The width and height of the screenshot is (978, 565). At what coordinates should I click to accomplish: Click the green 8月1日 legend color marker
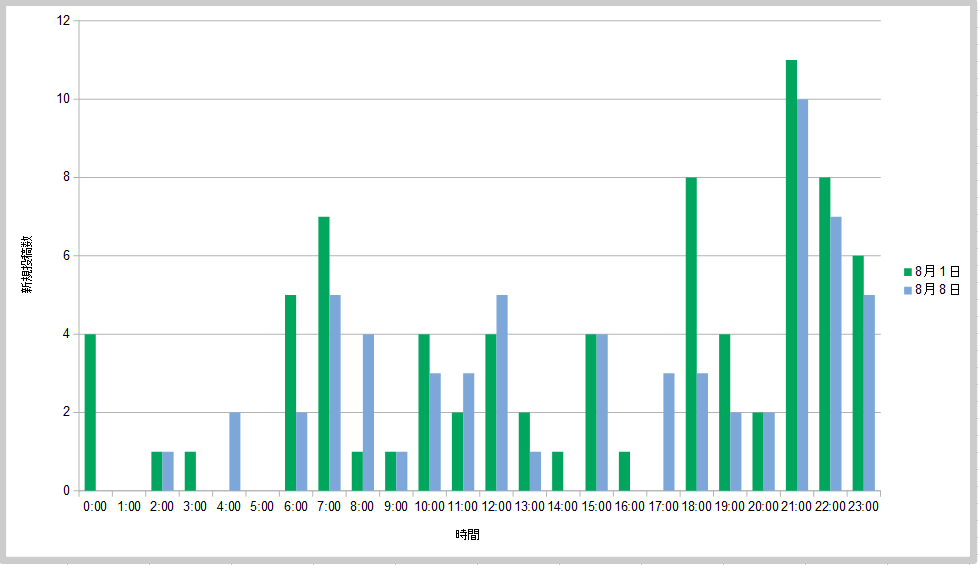[x=908, y=271]
